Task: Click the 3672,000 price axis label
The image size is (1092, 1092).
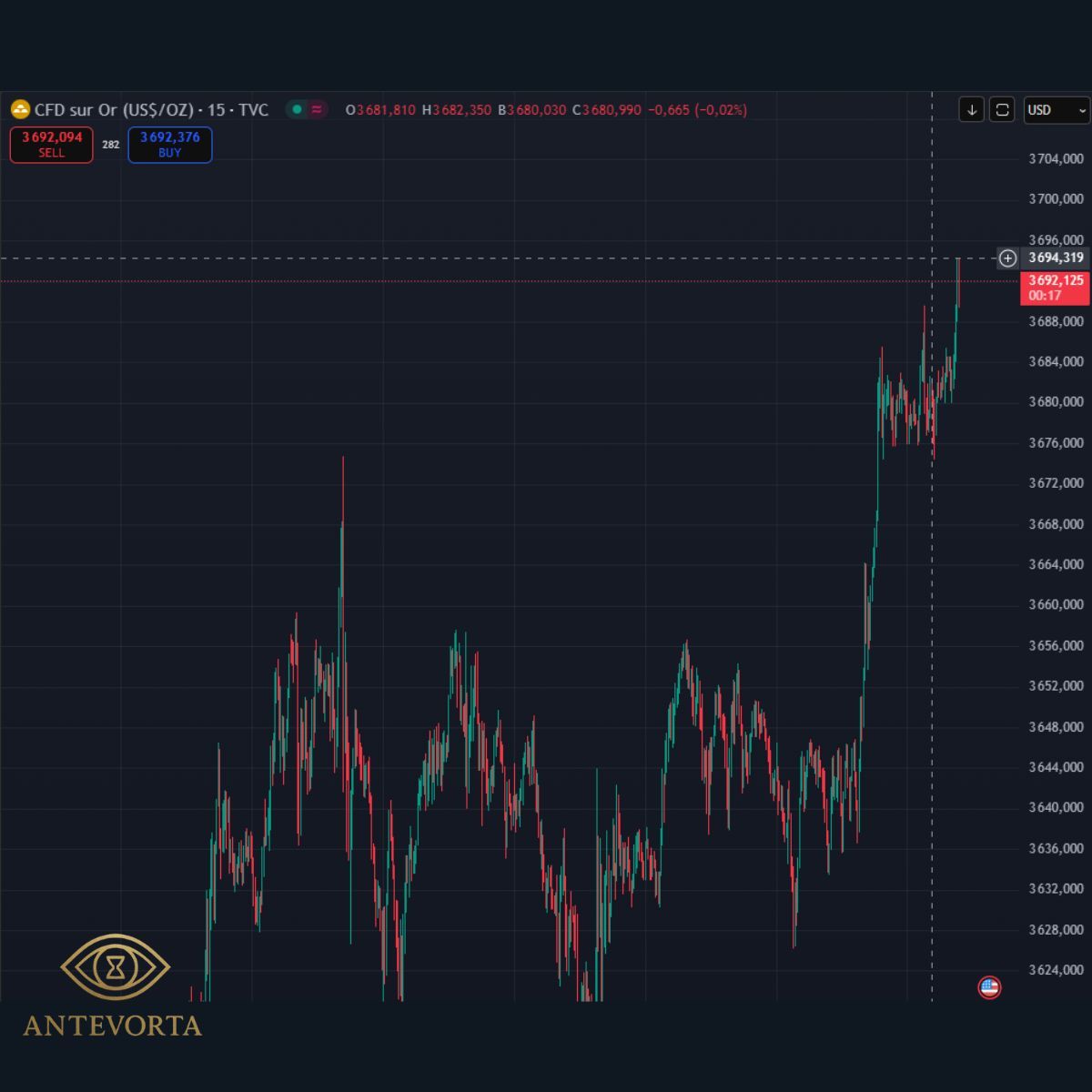Action: tap(1056, 483)
